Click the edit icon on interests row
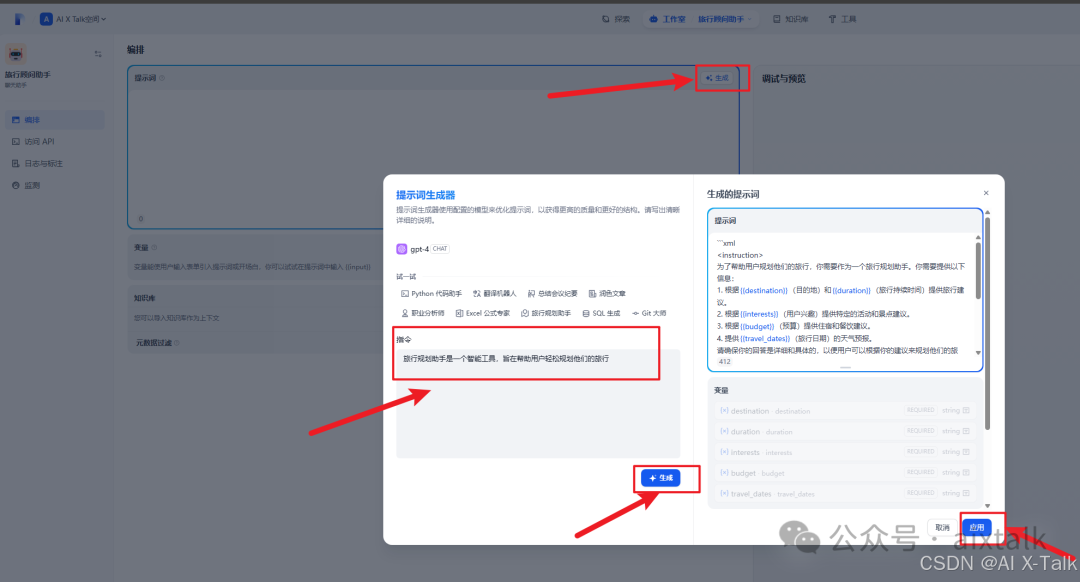This screenshot has width=1080, height=582. pos(966,452)
